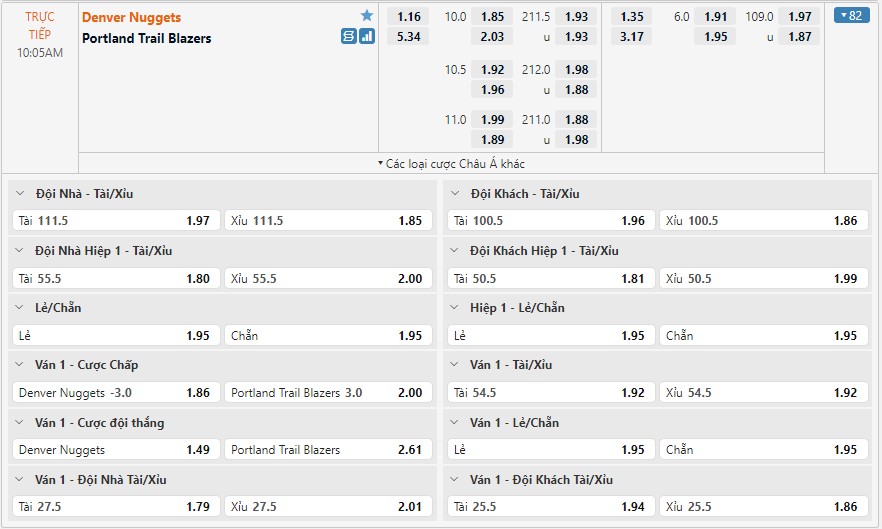Screen dimensions: 882x529
Task: Open the live stream S icon
Action: [x=348, y=36]
